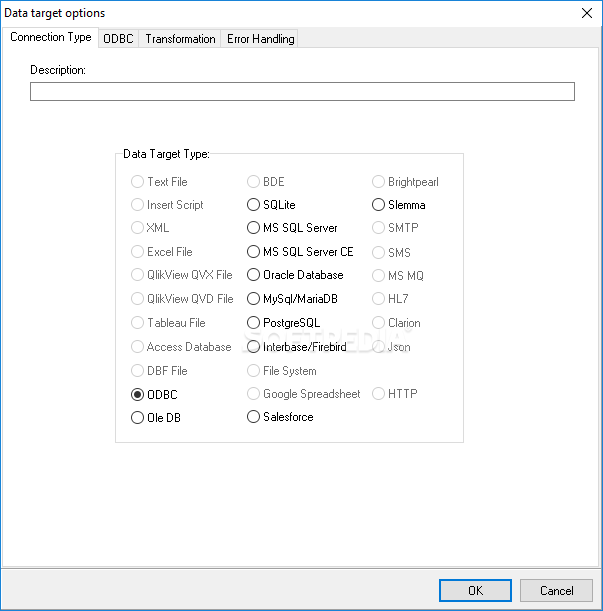603x611 pixels.
Task: Select the Tableau File radio button
Action: click(x=137, y=323)
